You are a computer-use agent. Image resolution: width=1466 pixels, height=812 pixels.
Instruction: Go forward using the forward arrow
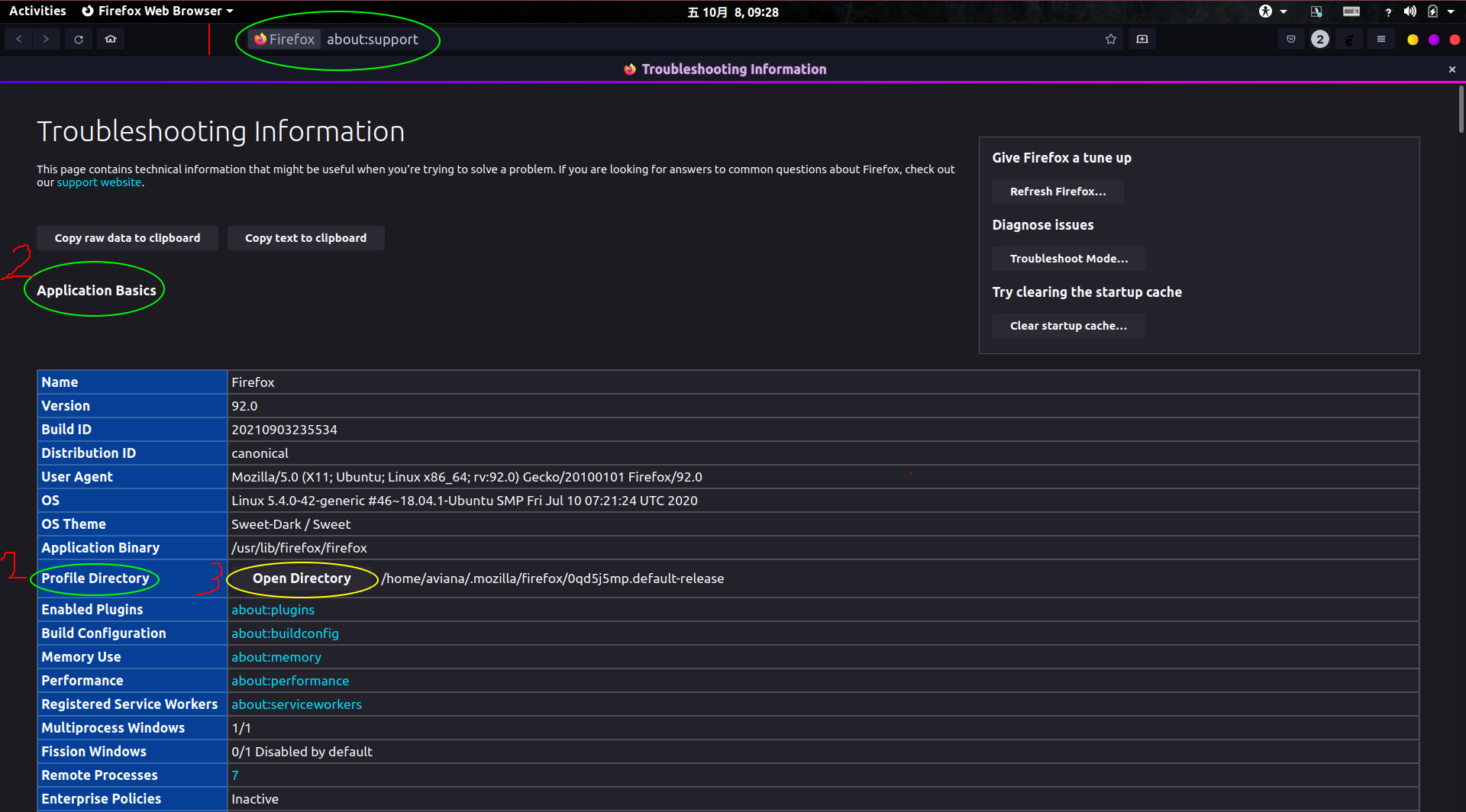tap(46, 39)
